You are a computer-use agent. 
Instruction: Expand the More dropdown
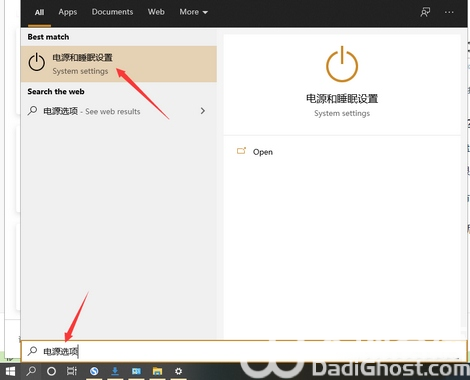click(193, 12)
